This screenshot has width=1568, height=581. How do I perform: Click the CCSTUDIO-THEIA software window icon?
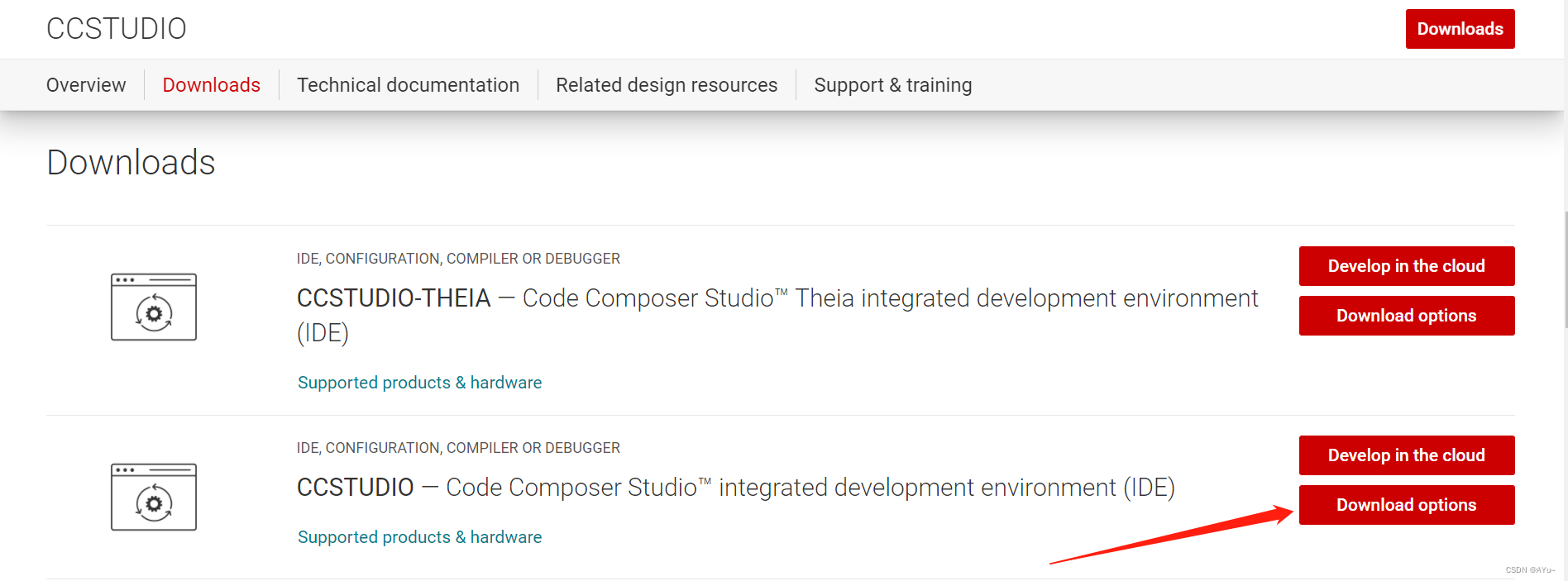click(154, 307)
